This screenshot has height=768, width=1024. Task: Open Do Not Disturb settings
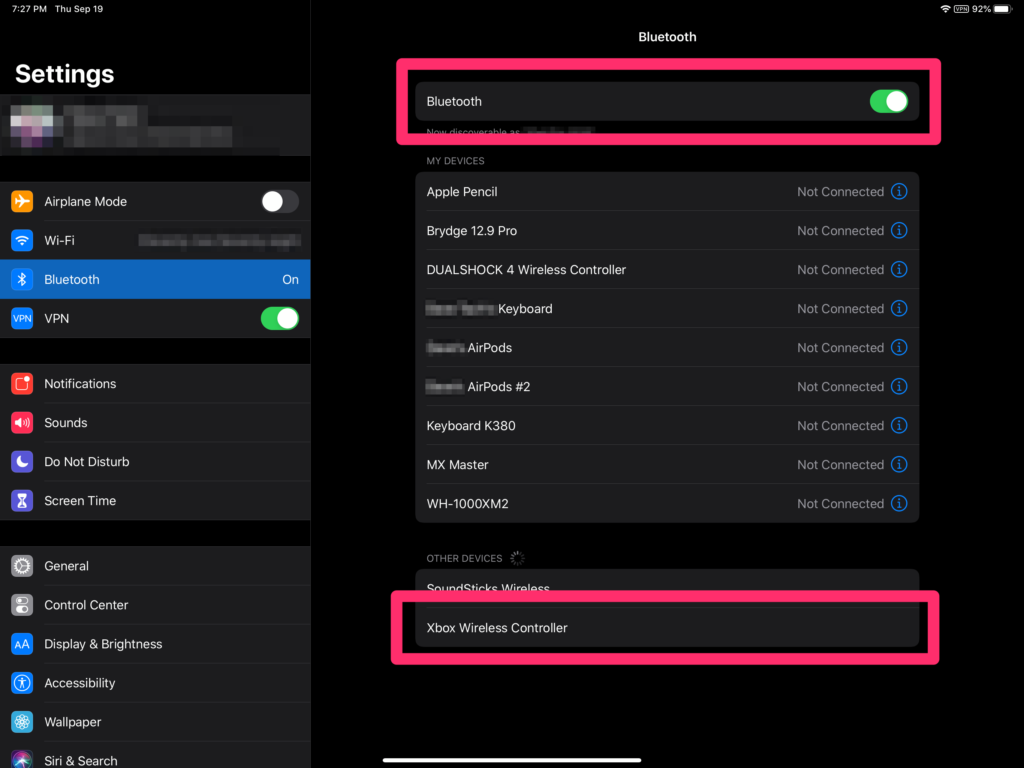(155, 462)
